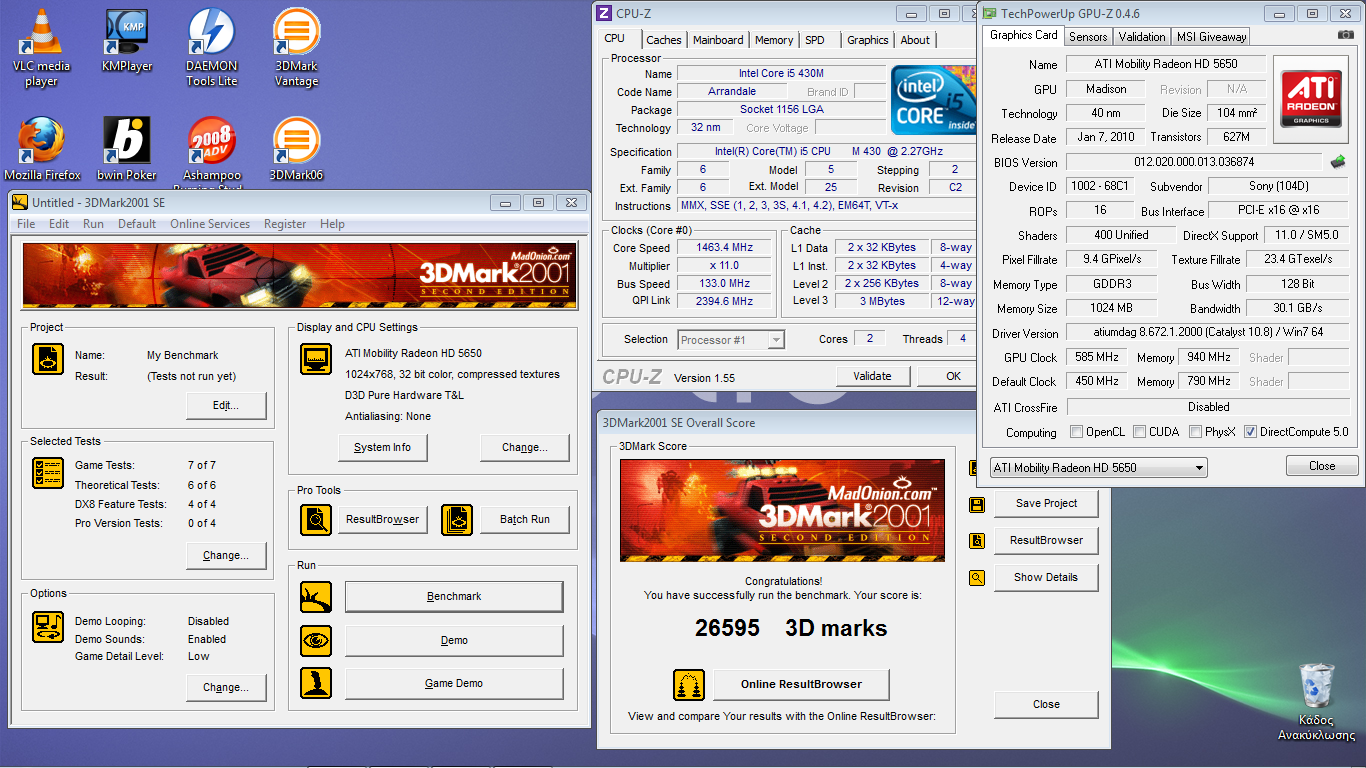1366x768 pixels.
Task: Launch 3DMark06 desktop shortcut
Action: (296, 149)
